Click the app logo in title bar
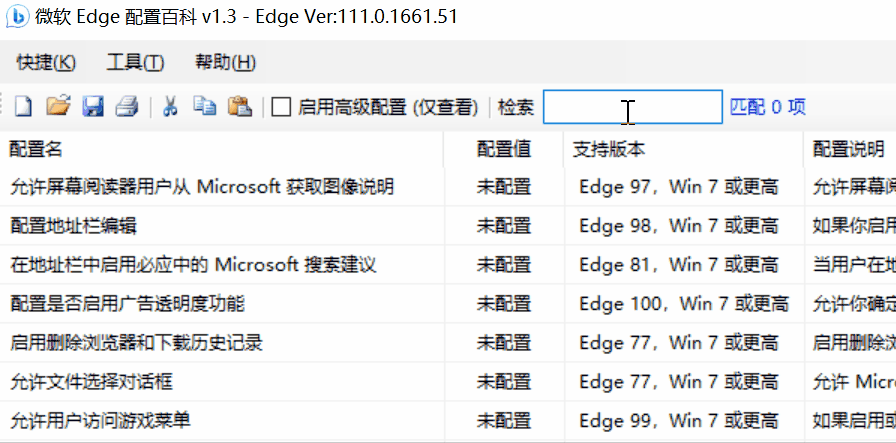The image size is (896, 443). pos(17,17)
